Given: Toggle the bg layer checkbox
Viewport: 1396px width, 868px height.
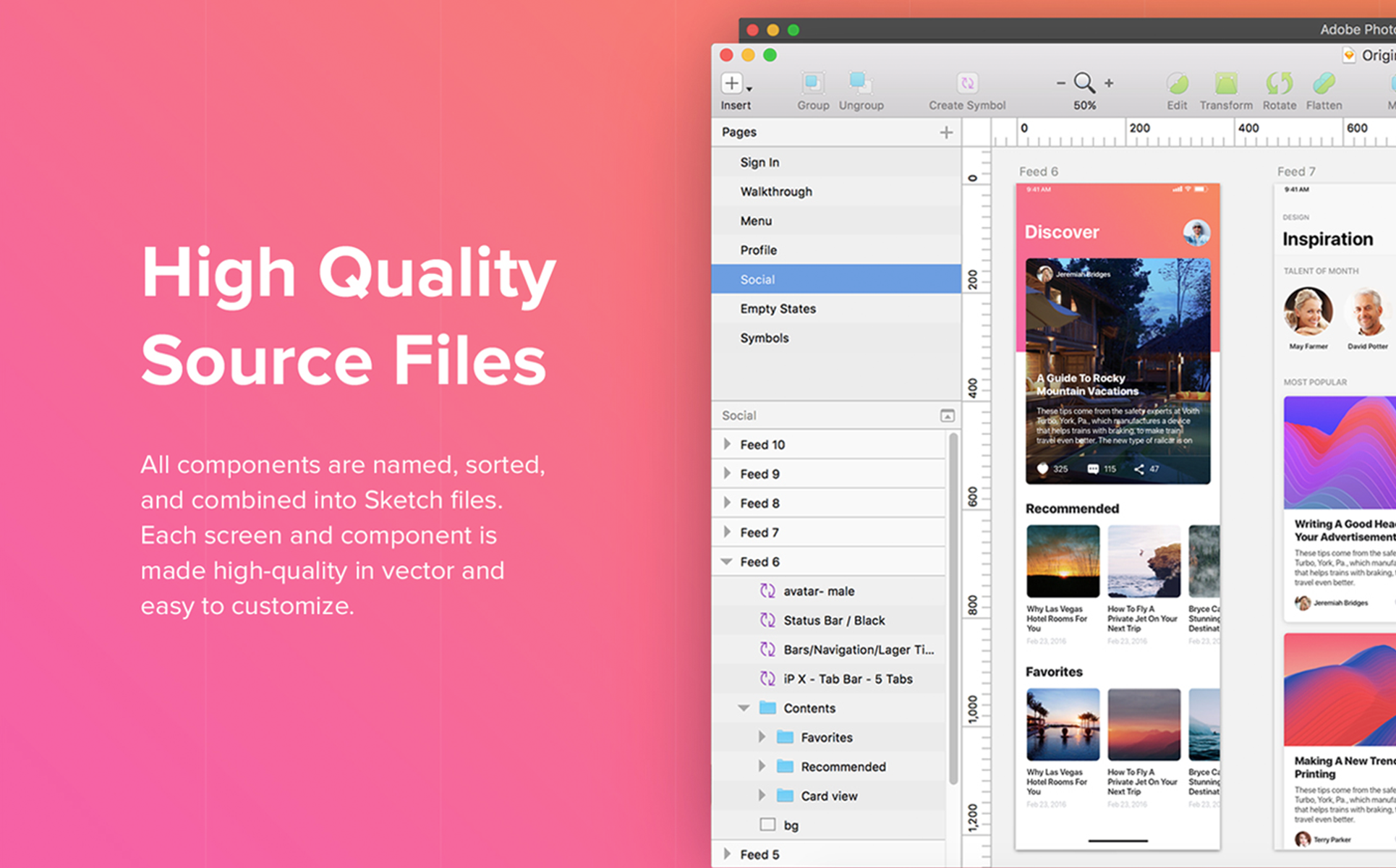Looking at the screenshot, I should [767, 824].
